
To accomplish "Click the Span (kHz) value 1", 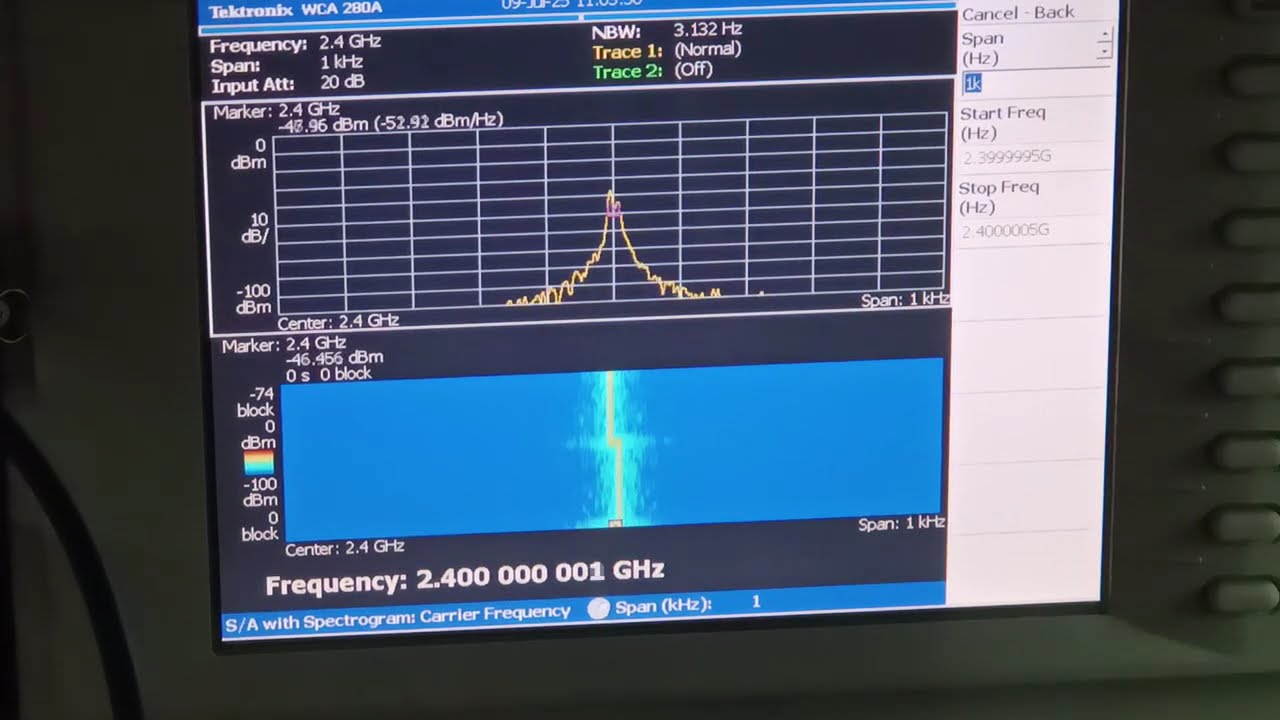I will (756, 602).
